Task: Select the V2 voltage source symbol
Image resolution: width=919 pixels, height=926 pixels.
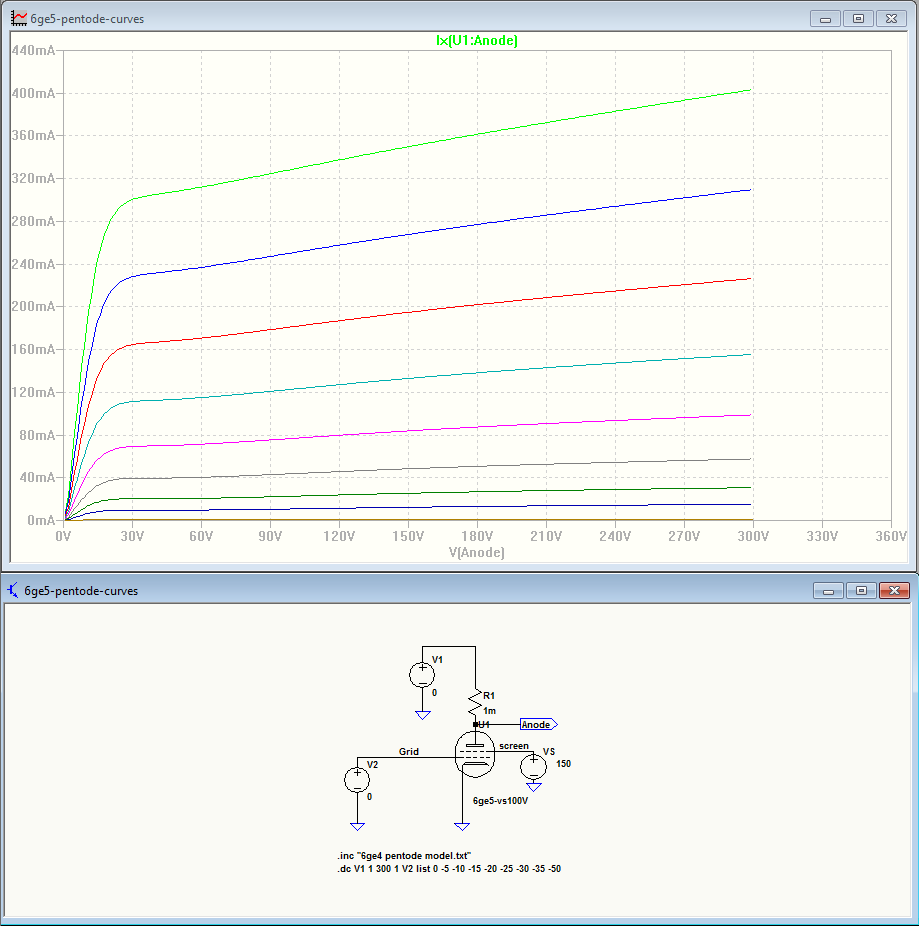Action: 357,780
